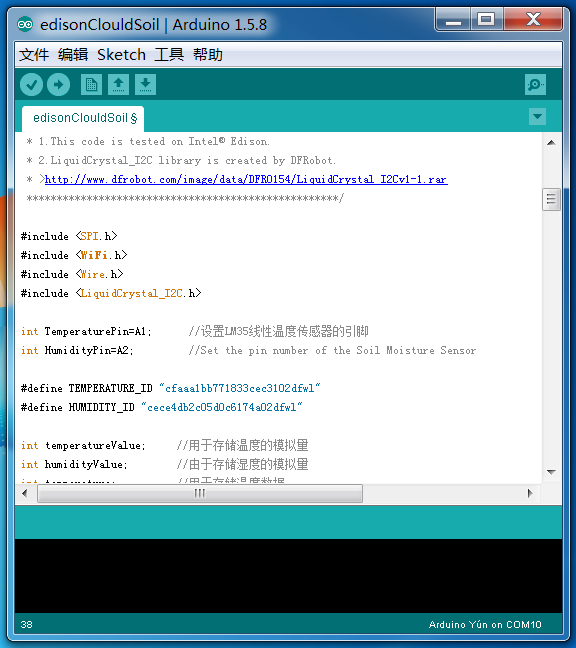Screen dimensions: 576x648
Task: Open the Sketch menu
Action: [121, 55]
